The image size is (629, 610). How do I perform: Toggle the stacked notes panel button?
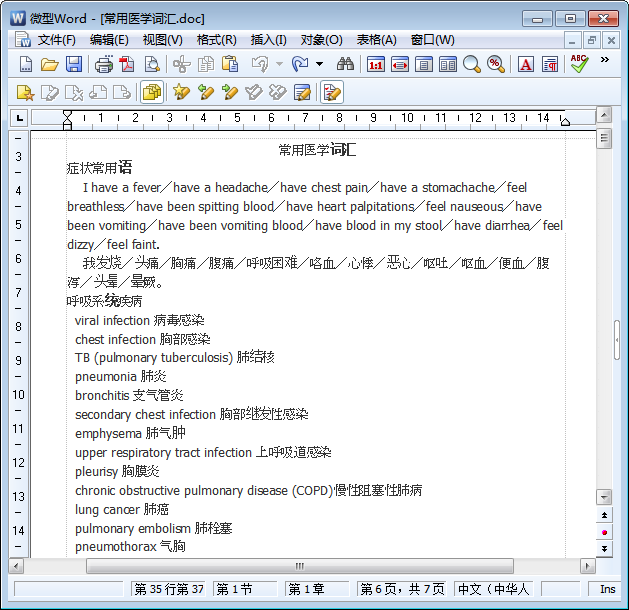(x=152, y=93)
